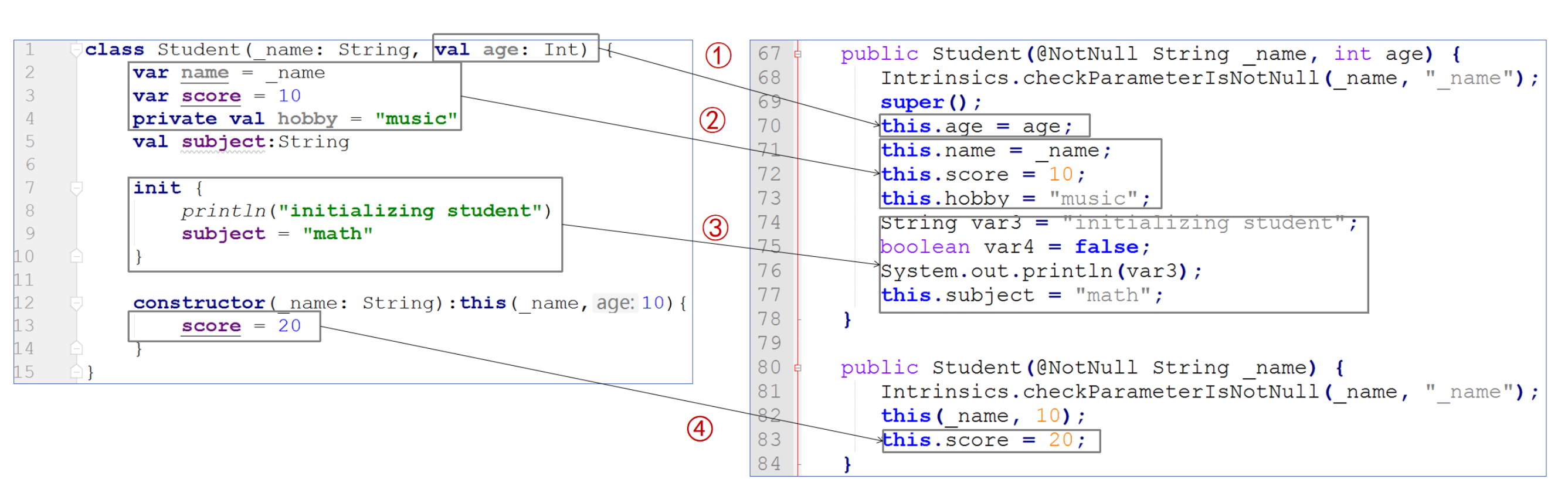Click the 'false' literal on line 75

click(x=1106, y=247)
